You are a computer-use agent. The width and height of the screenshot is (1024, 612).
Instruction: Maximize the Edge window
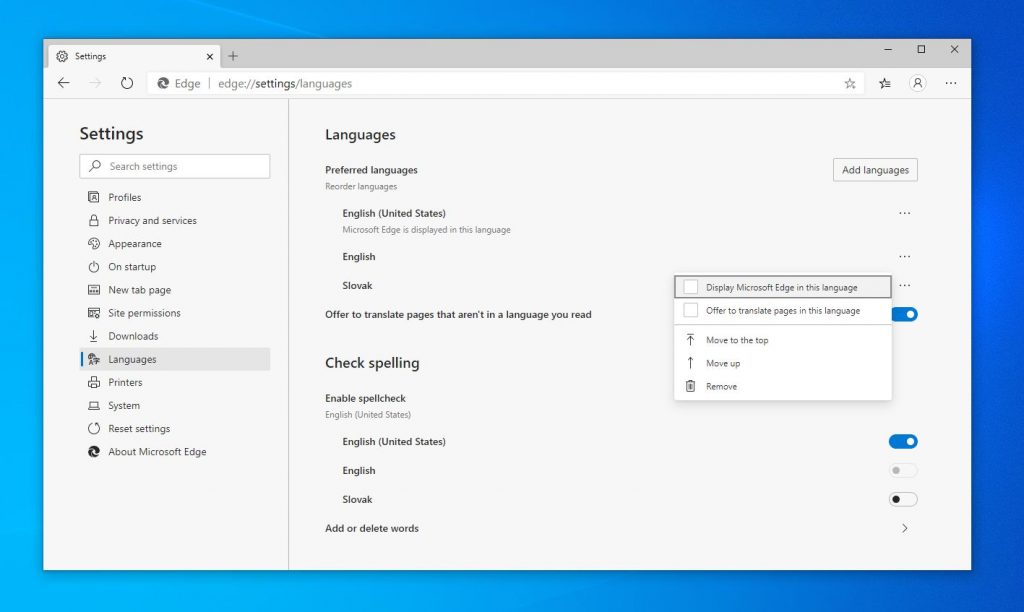click(921, 49)
